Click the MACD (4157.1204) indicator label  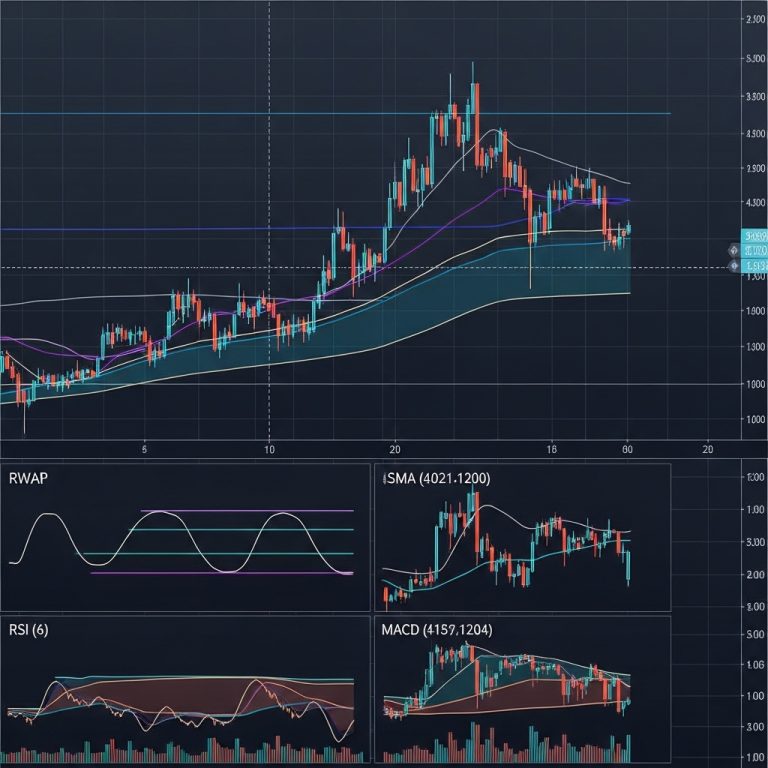[437, 630]
